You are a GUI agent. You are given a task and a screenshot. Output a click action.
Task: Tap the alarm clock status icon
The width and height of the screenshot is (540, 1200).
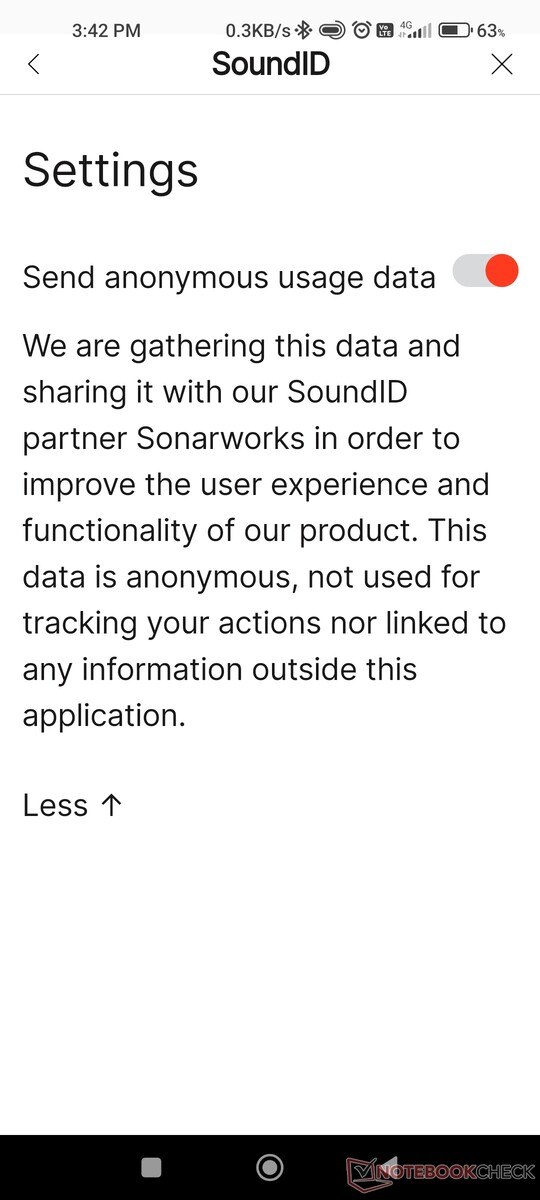point(362,31)
